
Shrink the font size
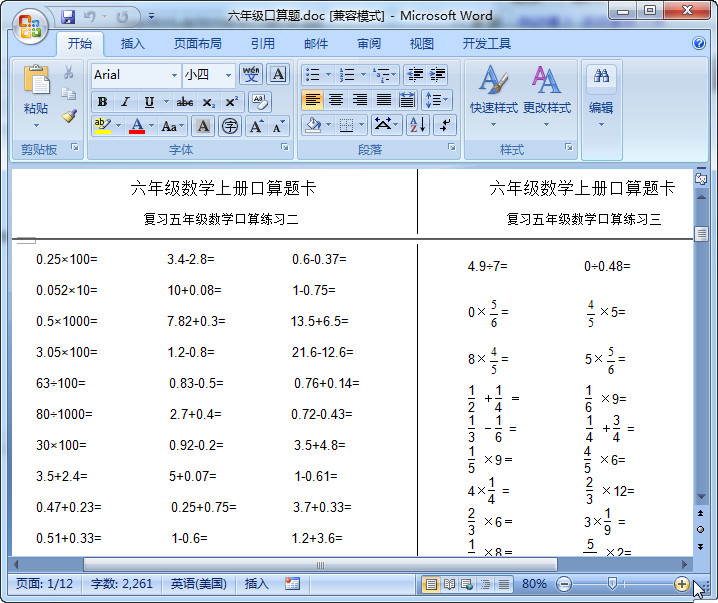pos(278,126)
